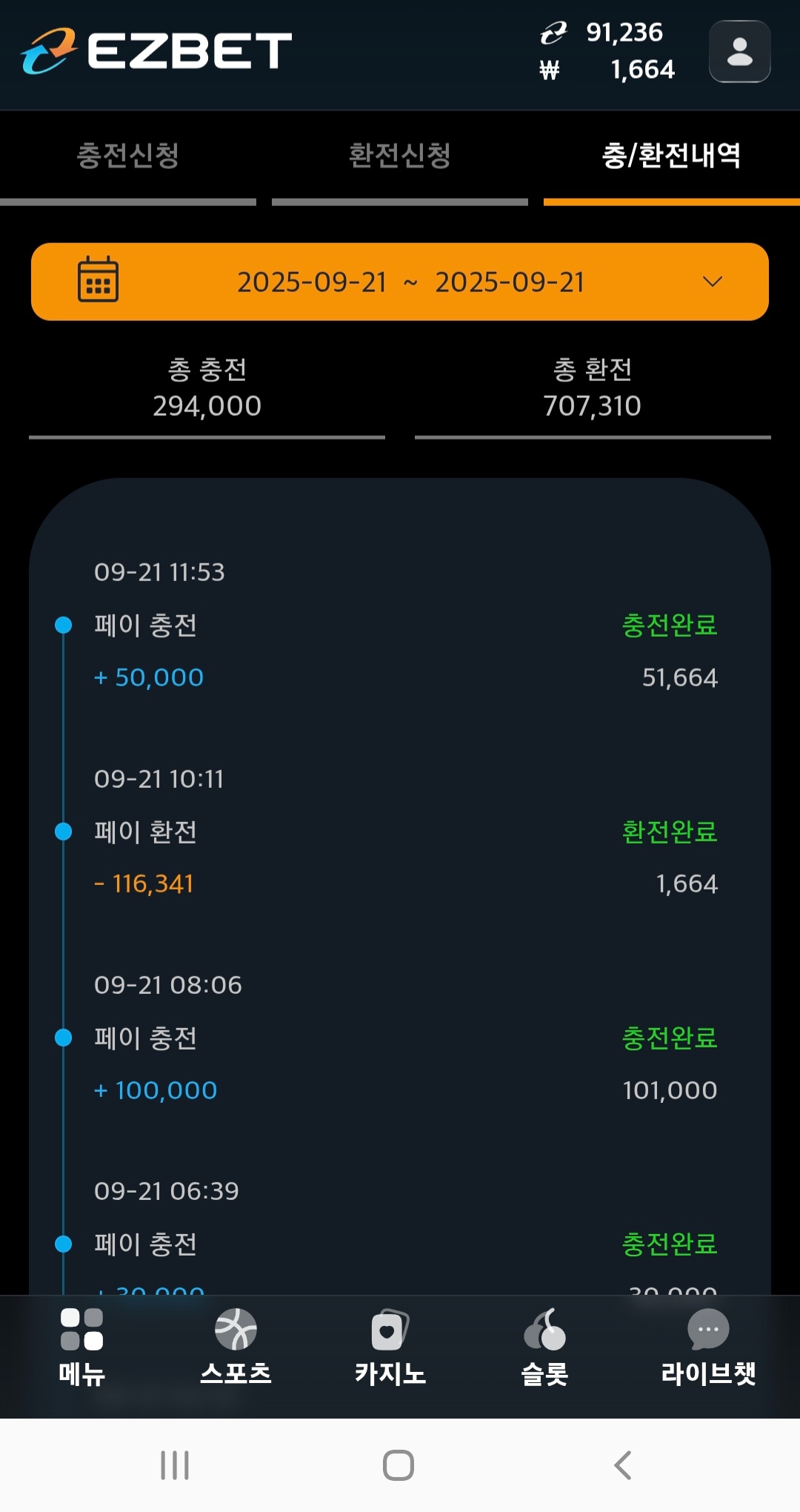Switch to the 환전신청 tab

click(400, 156)
